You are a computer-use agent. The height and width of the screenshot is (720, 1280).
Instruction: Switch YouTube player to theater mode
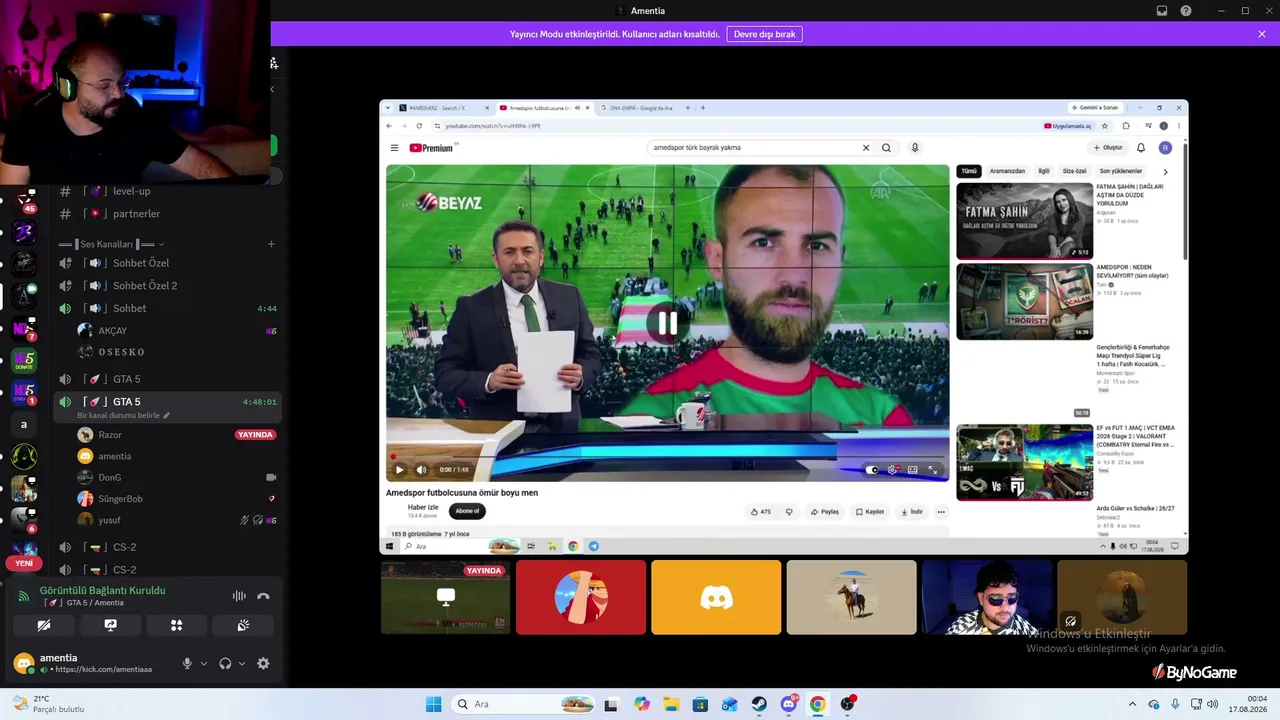point(912,470)
